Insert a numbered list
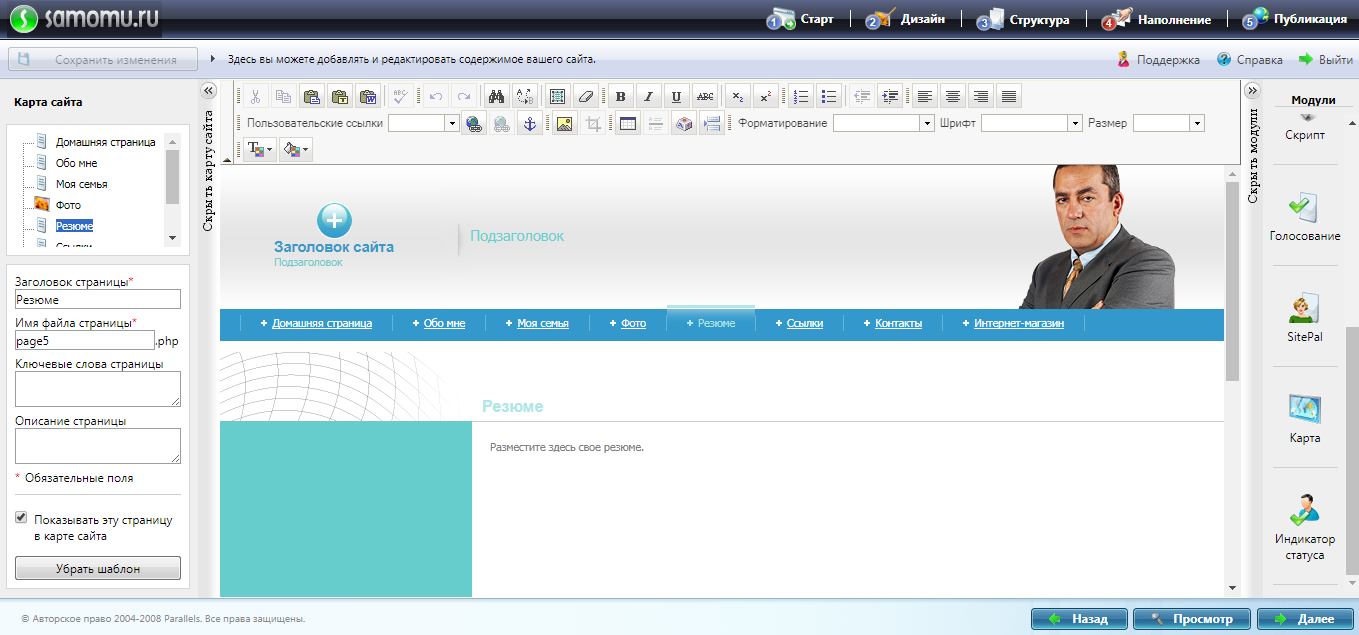1359x635 pixels. click(800, 97)
